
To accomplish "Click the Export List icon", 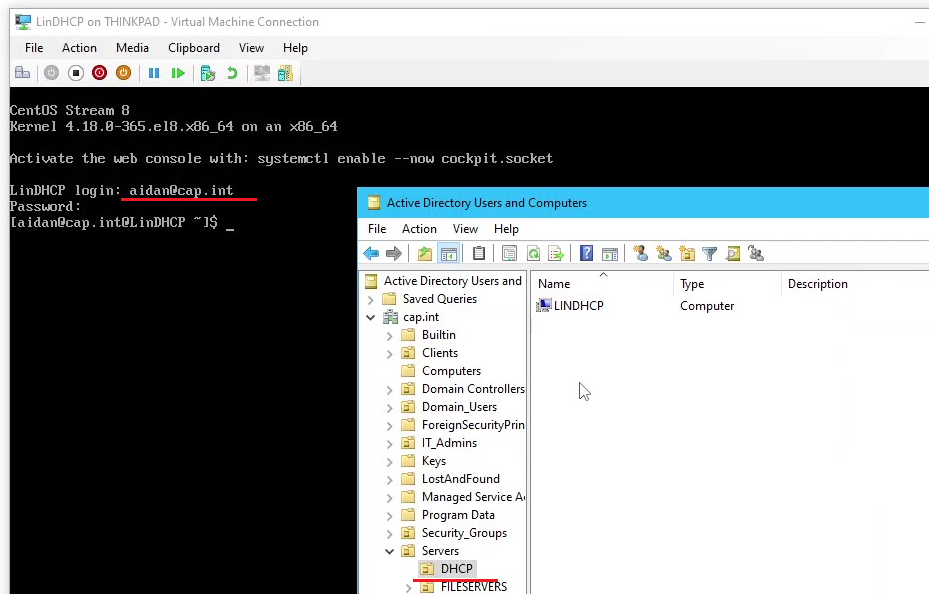I will point(556,253).
